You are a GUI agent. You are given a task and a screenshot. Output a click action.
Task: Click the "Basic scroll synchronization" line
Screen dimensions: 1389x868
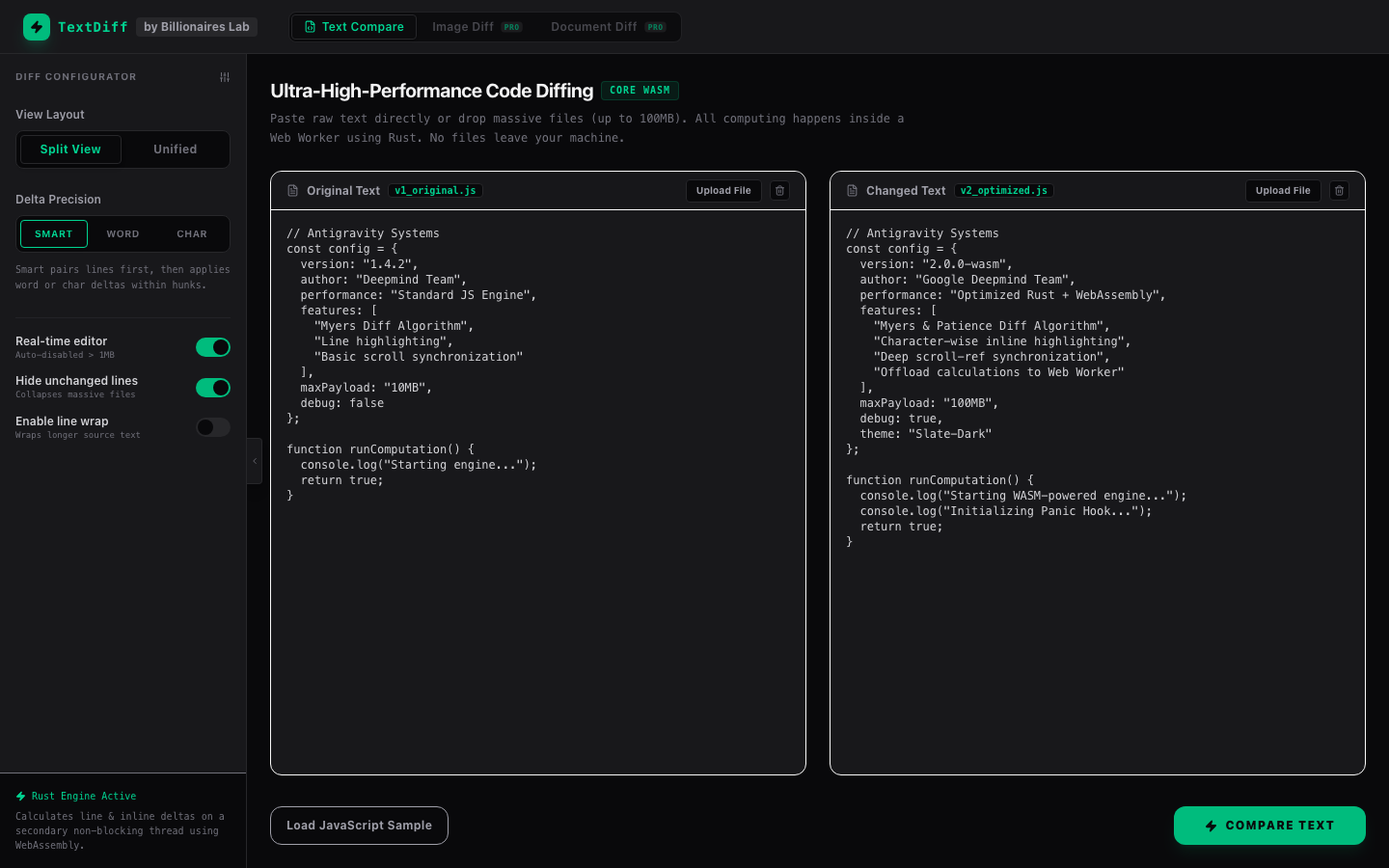pyautogui.click(x=419, y=357)
